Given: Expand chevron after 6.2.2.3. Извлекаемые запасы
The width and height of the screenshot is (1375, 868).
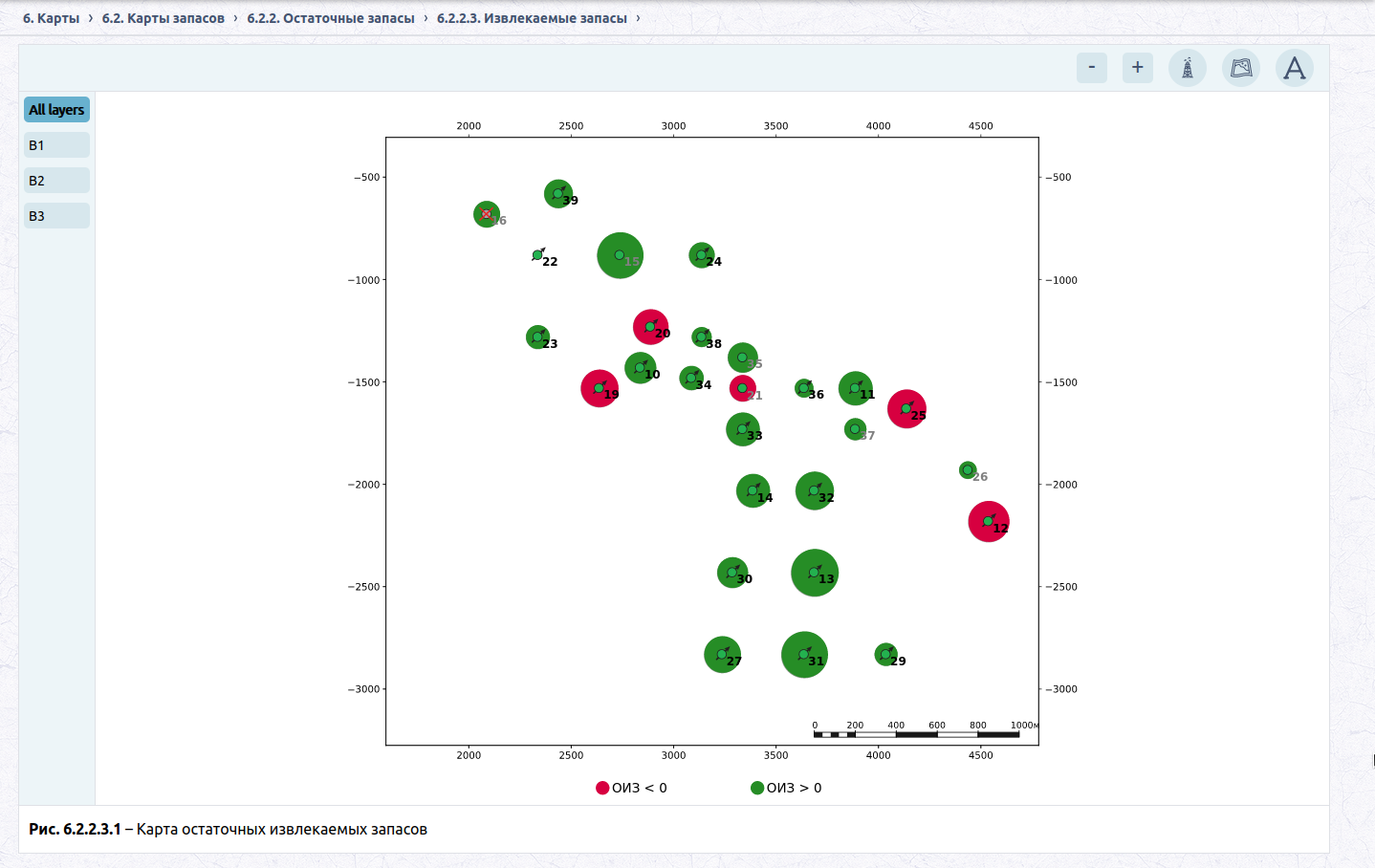Looking at the screenshot, I should point(638,18).
